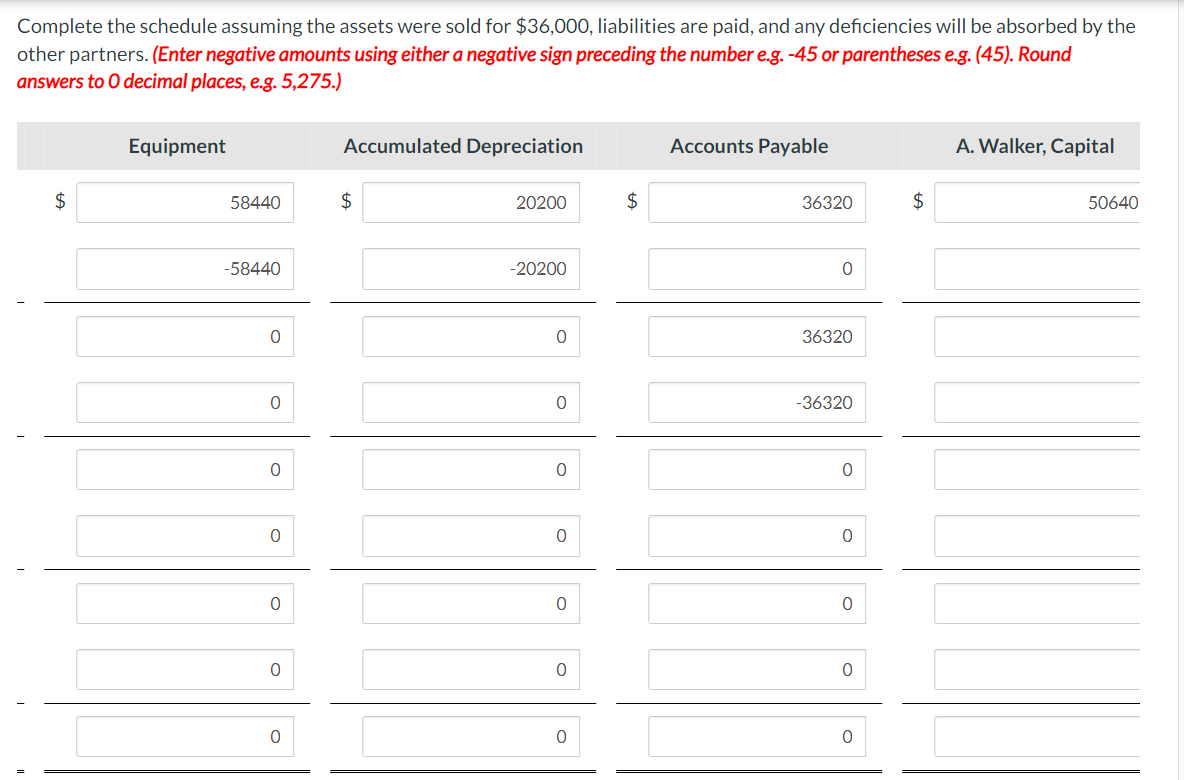Click the Equipment input showing 58440
1184x780 pixels.
(185, 202)
